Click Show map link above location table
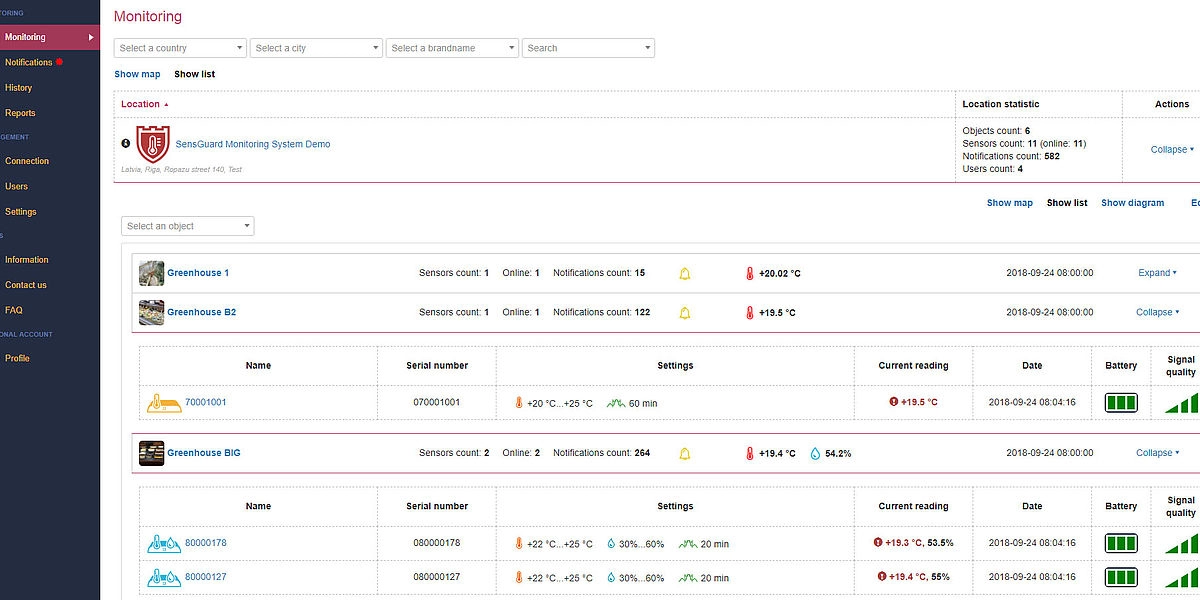The height and width of the screenshot is (600, 1200). [137, 74]
